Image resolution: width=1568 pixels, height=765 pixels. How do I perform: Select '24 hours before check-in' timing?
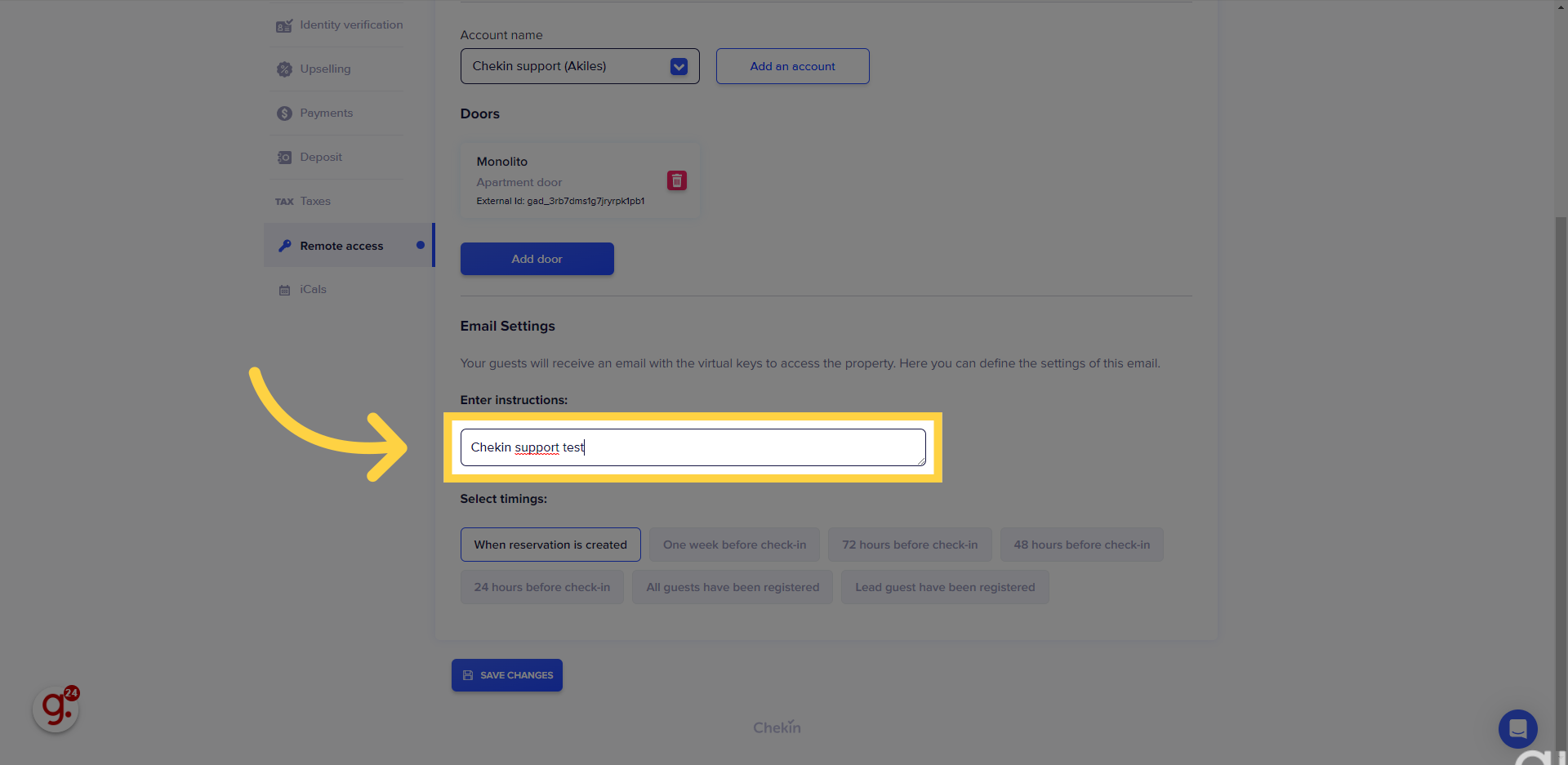coord(541,587)
